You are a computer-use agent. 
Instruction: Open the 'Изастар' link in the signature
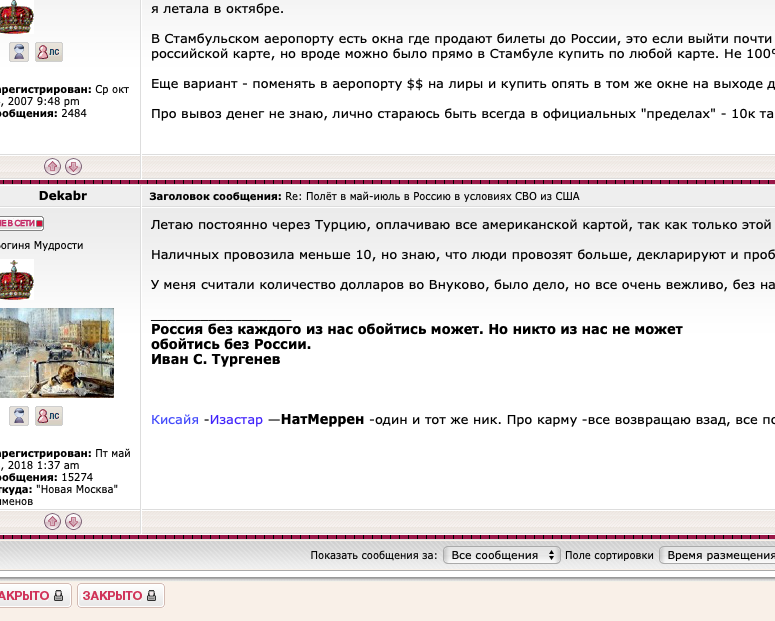tap(236, 420)
